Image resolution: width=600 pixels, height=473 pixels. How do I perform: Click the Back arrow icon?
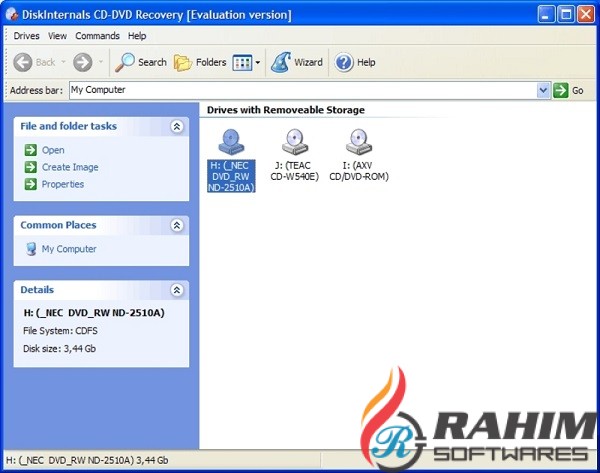pyautogui.click(x=23, y=62)
